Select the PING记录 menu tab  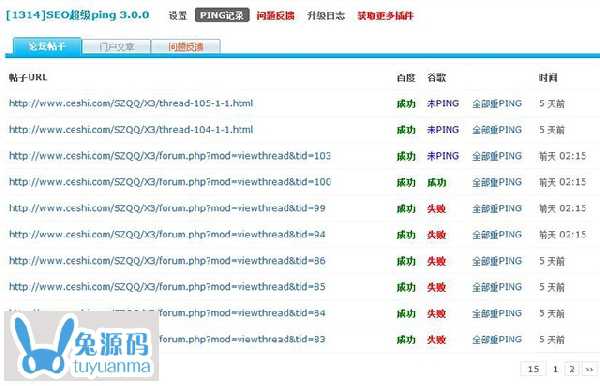[222, 15]
